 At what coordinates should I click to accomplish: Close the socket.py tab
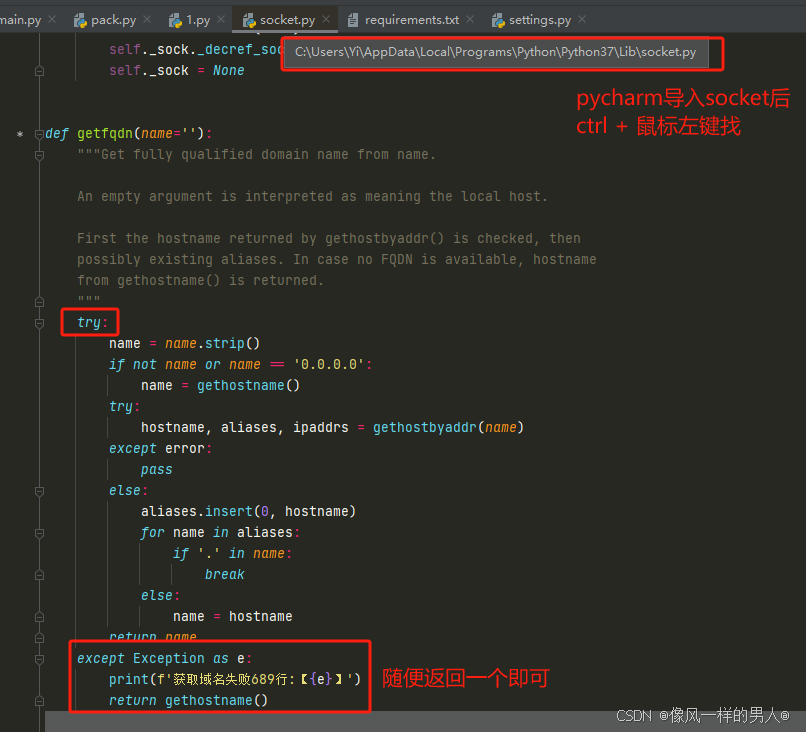coord(326,20)
